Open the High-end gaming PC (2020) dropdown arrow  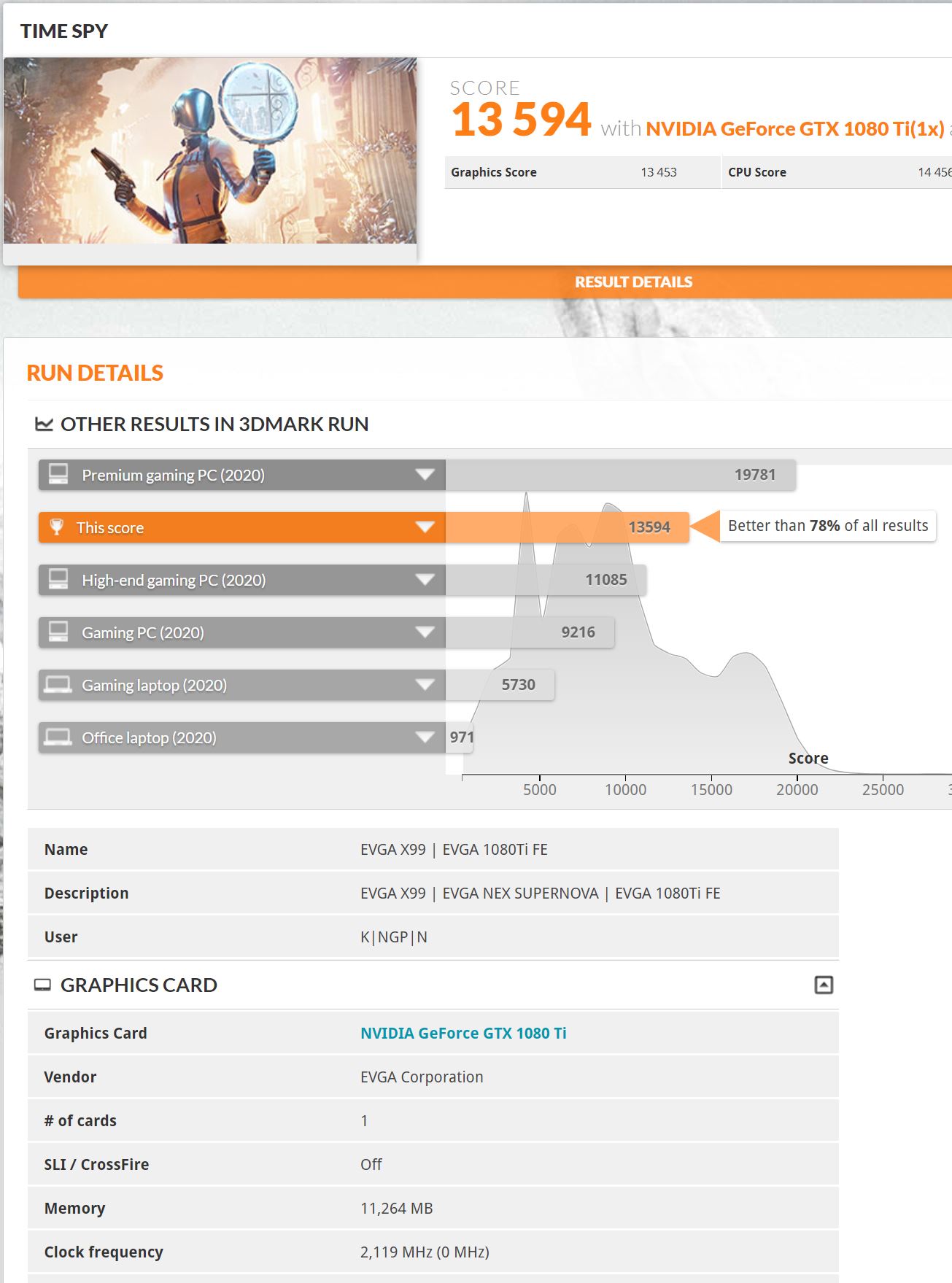point(425,580)
